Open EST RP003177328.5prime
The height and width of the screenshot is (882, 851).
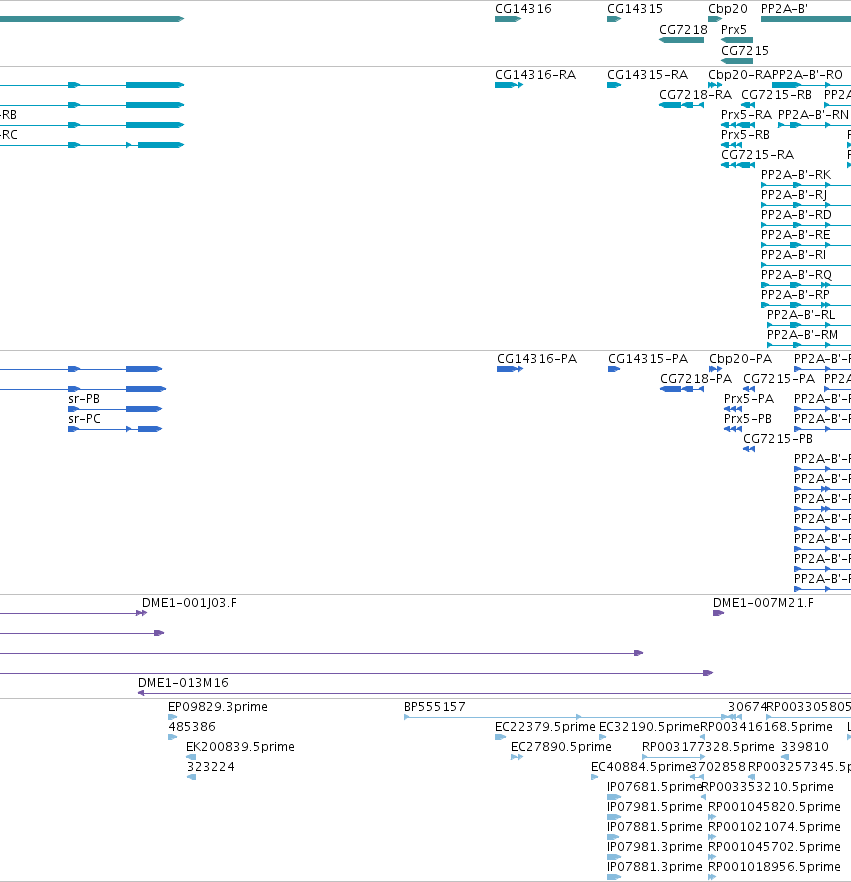point(673,757)
